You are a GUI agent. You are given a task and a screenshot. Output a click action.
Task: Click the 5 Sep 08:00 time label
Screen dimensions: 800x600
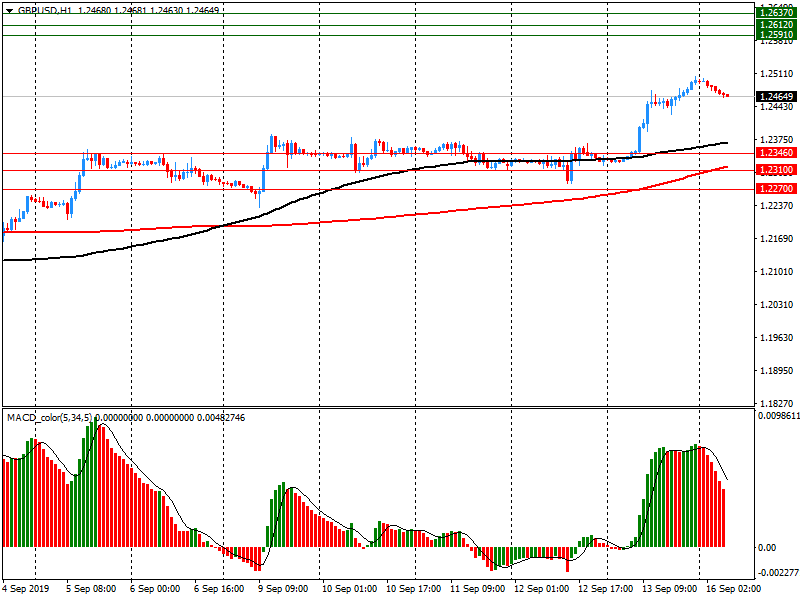(x=91, y=589)
